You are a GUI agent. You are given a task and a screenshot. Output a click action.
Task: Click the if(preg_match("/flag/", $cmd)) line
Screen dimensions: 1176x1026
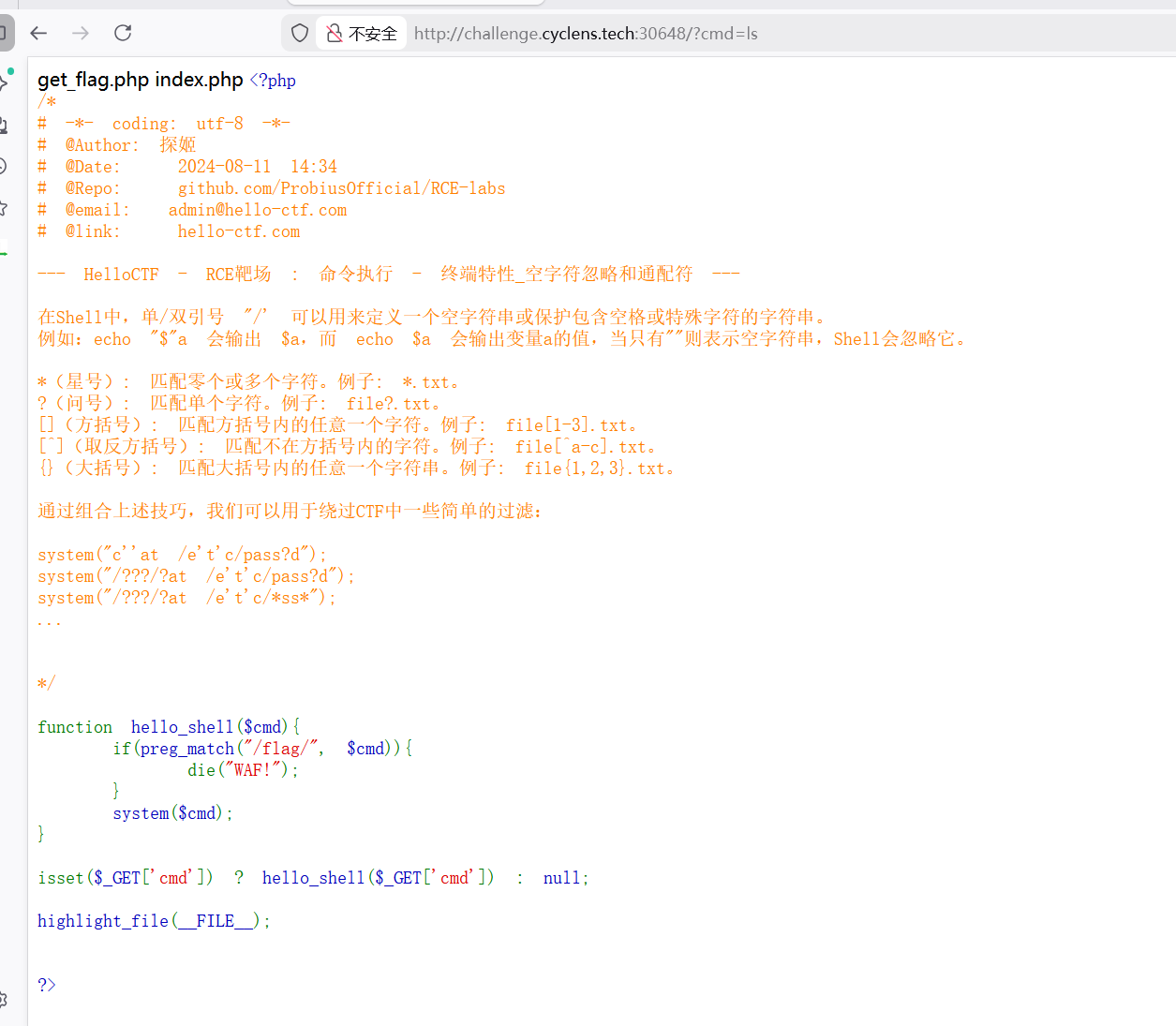tap(262, 749)
